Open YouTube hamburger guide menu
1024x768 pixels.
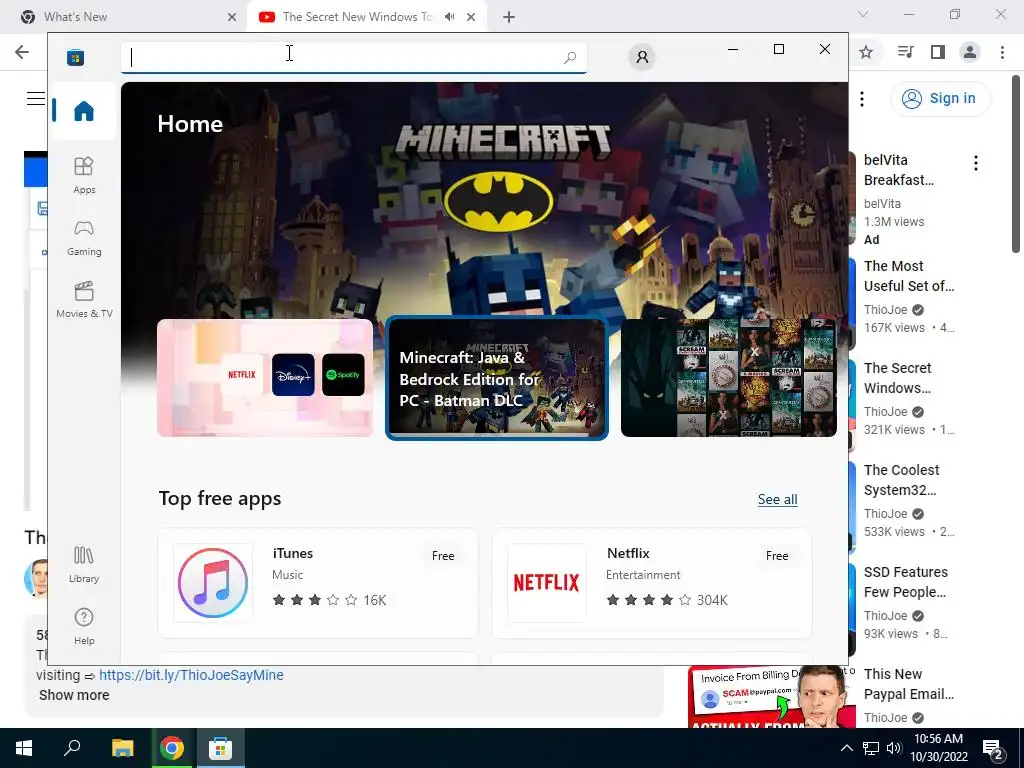click(x=35, y=99)
